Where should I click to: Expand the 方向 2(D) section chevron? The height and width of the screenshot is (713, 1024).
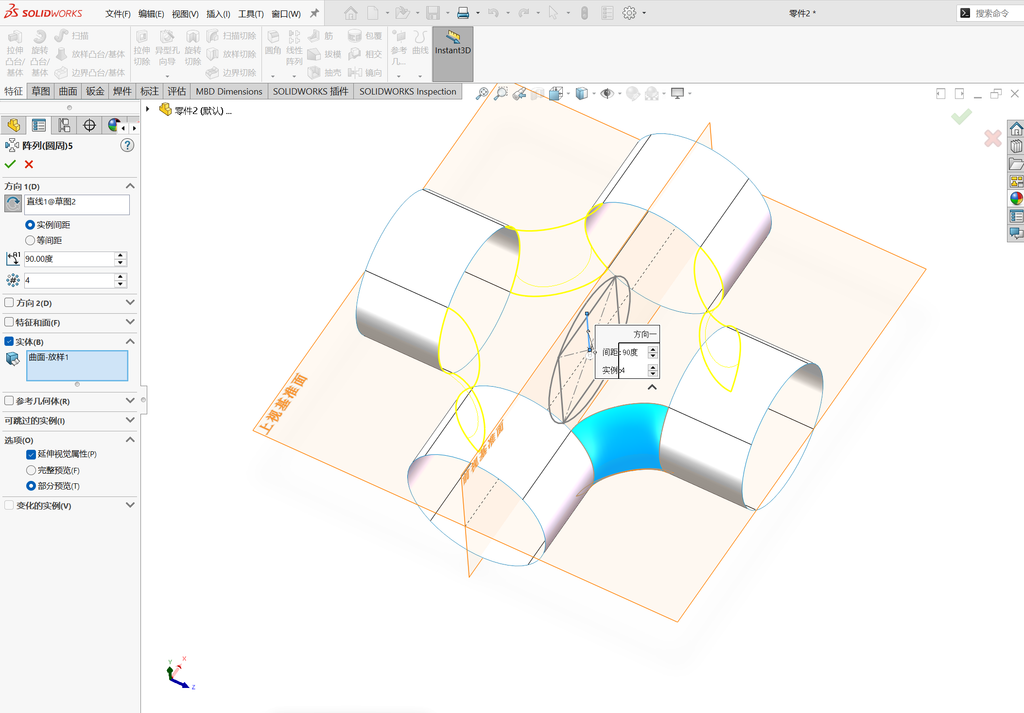coord(130,302)
